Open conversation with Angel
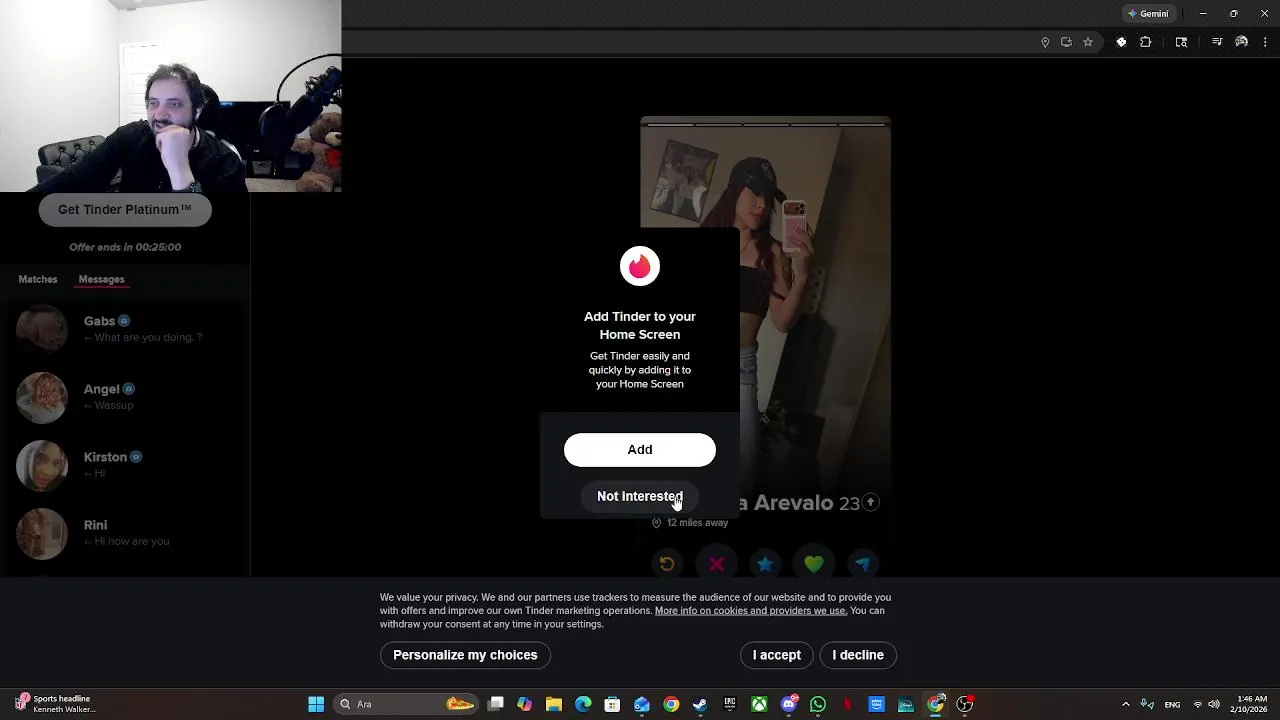Viewport: 1280px width, 720px height. (x=125, y=397)
